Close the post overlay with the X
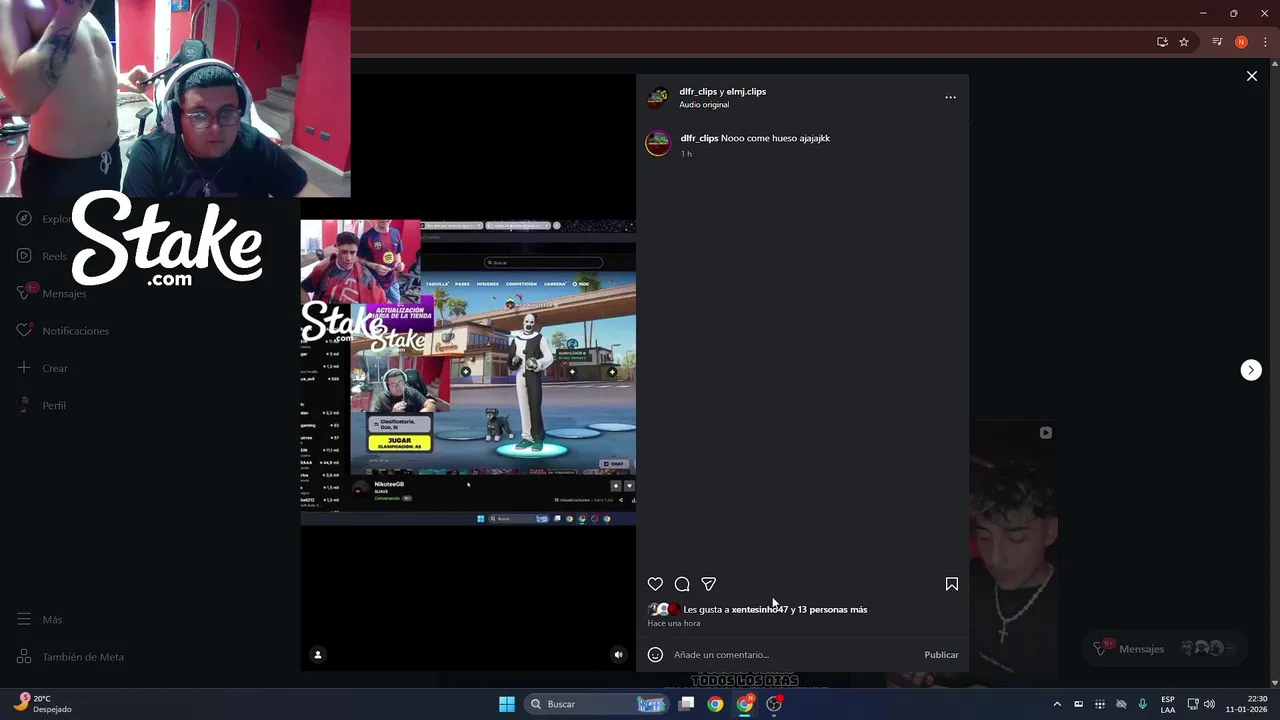The height and width of the screenshot is (720, 1280). (x=1251, y=76)
